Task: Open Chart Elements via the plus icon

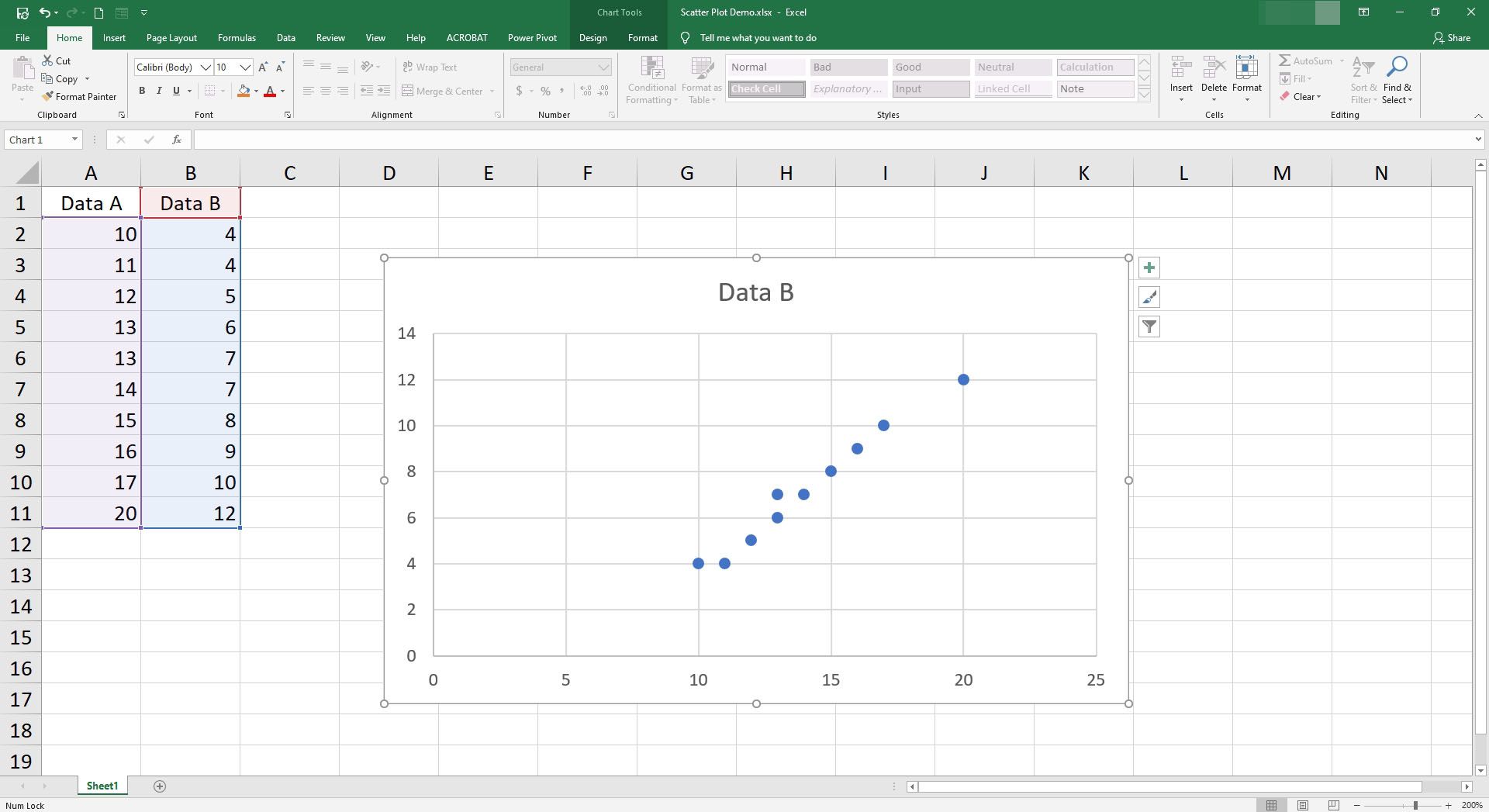Action: click(1149, 267)
